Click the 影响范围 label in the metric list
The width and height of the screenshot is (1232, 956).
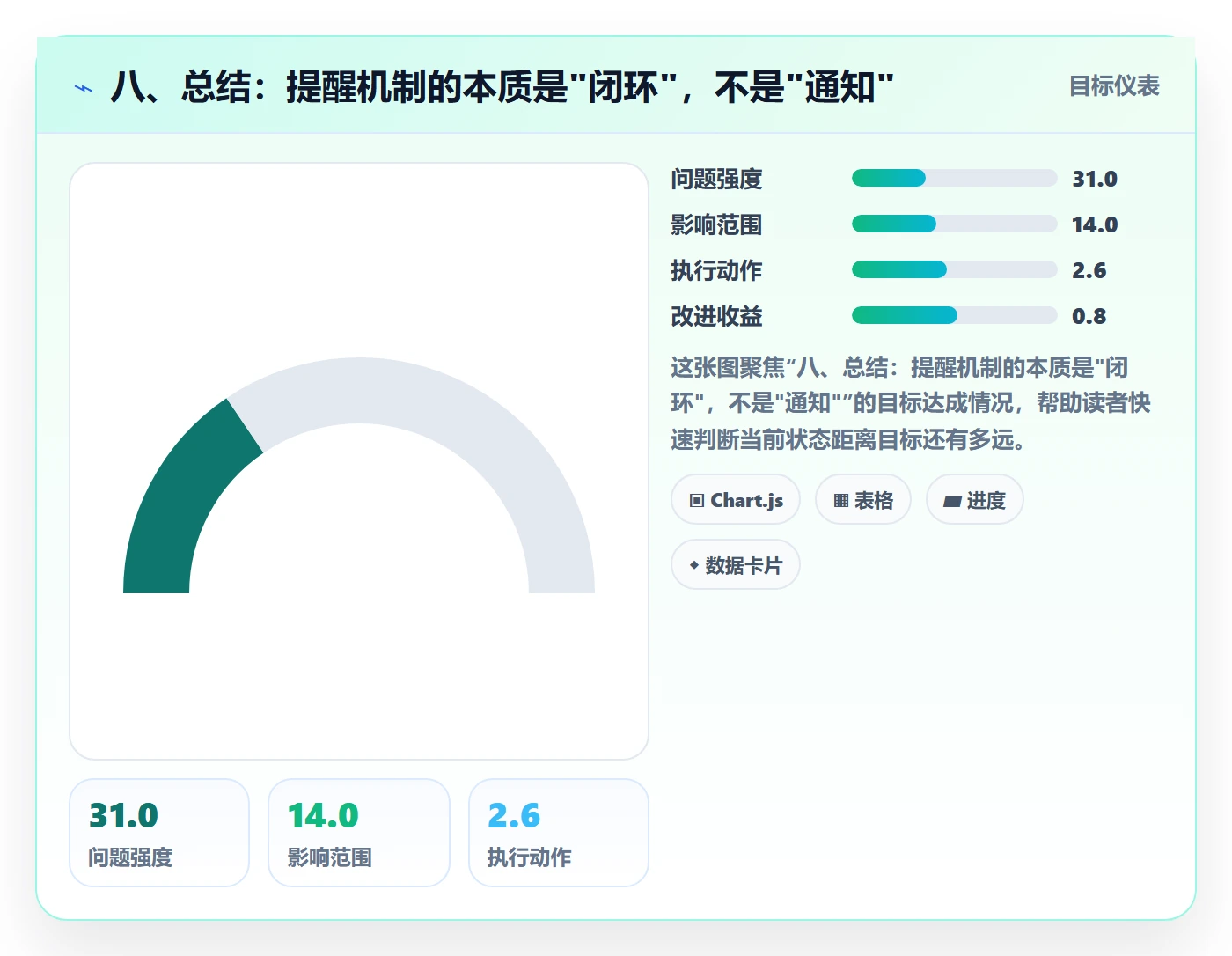tap(716, 224)
